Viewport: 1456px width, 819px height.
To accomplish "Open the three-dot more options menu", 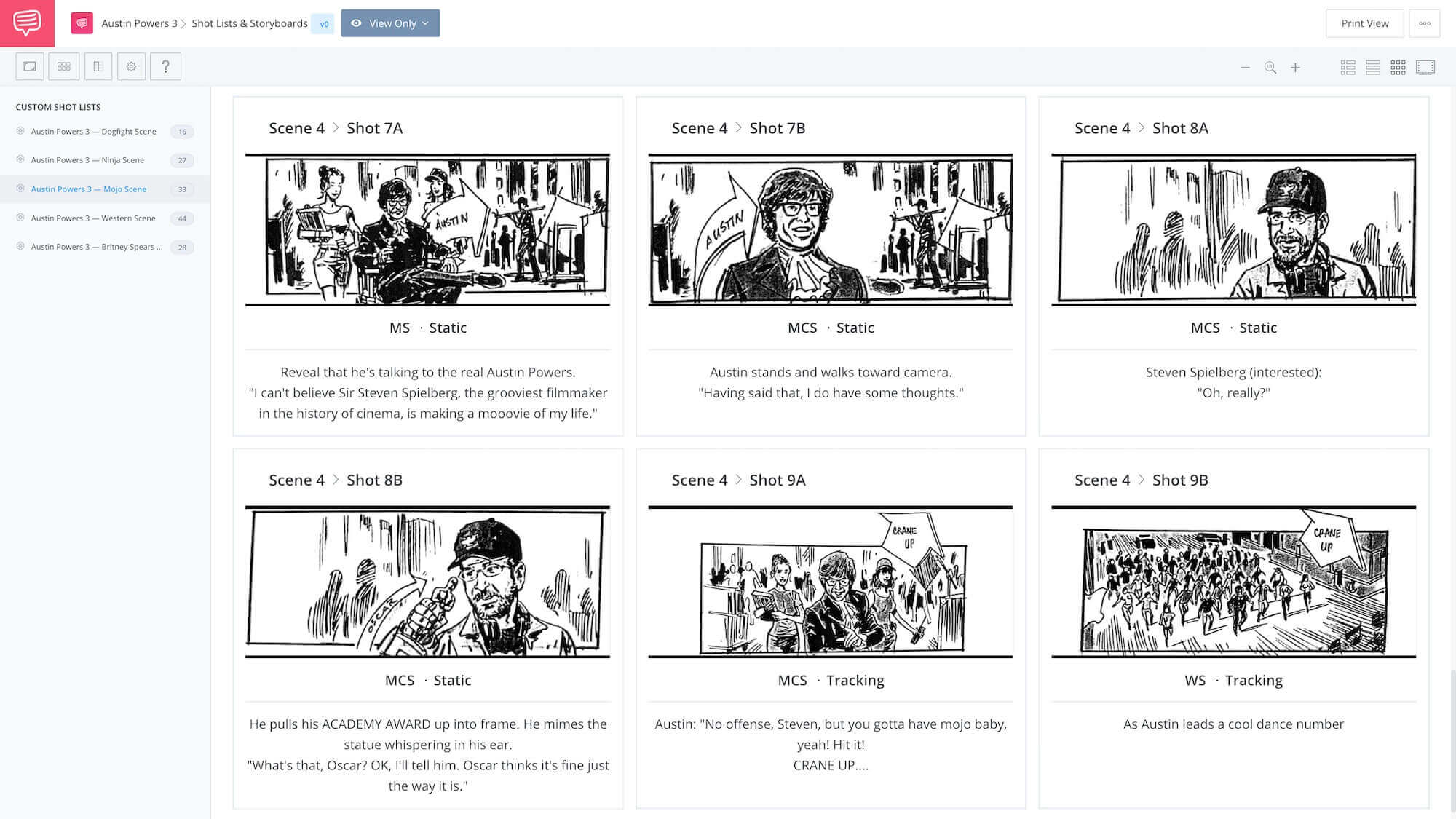I will tap(1425, 23).
